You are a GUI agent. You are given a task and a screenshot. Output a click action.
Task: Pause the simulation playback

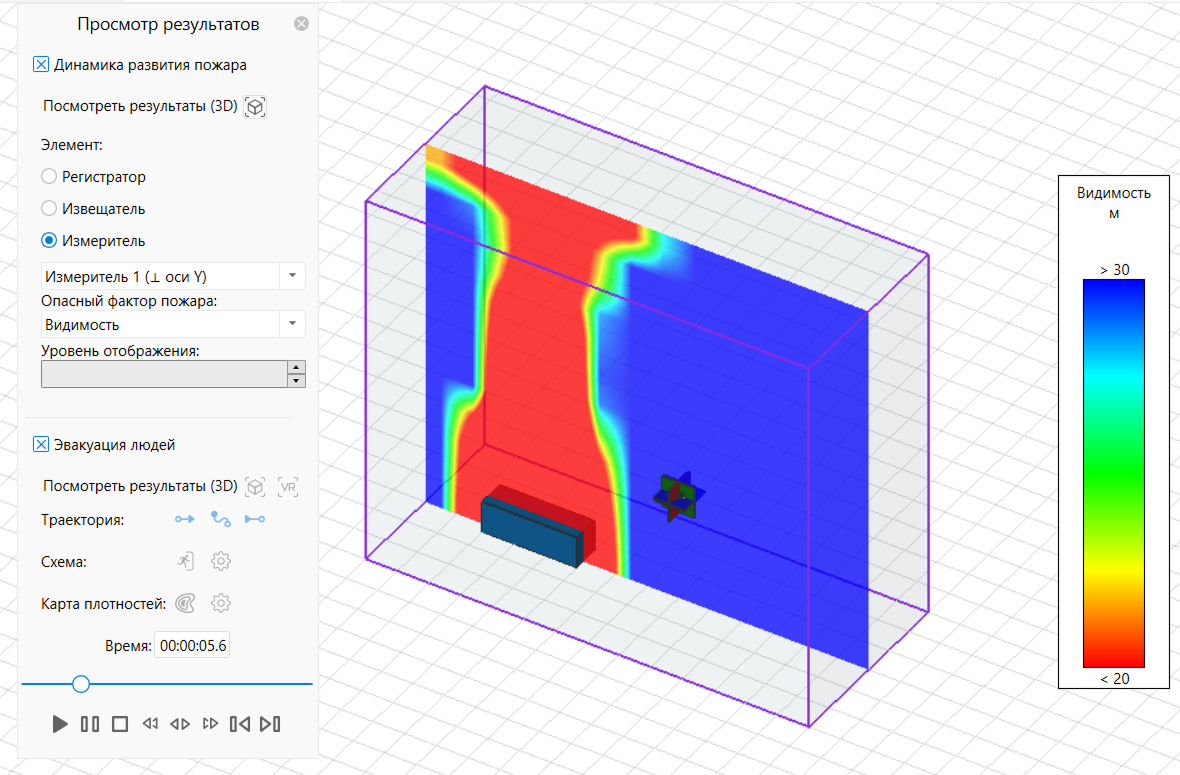pos(90,724)
